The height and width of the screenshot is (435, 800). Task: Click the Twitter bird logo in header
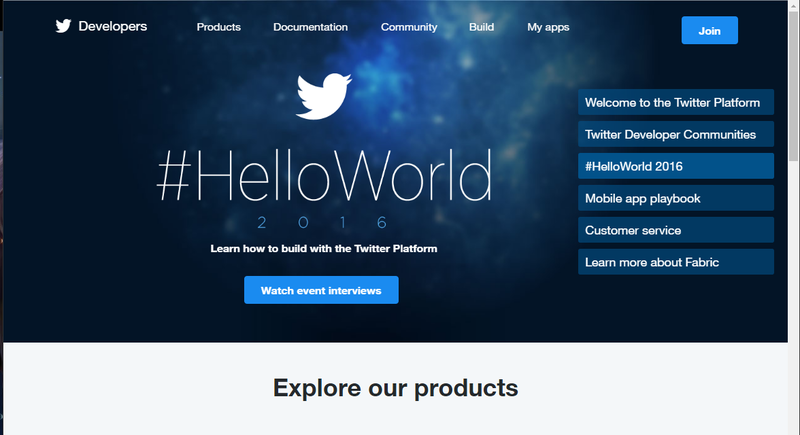63,26
